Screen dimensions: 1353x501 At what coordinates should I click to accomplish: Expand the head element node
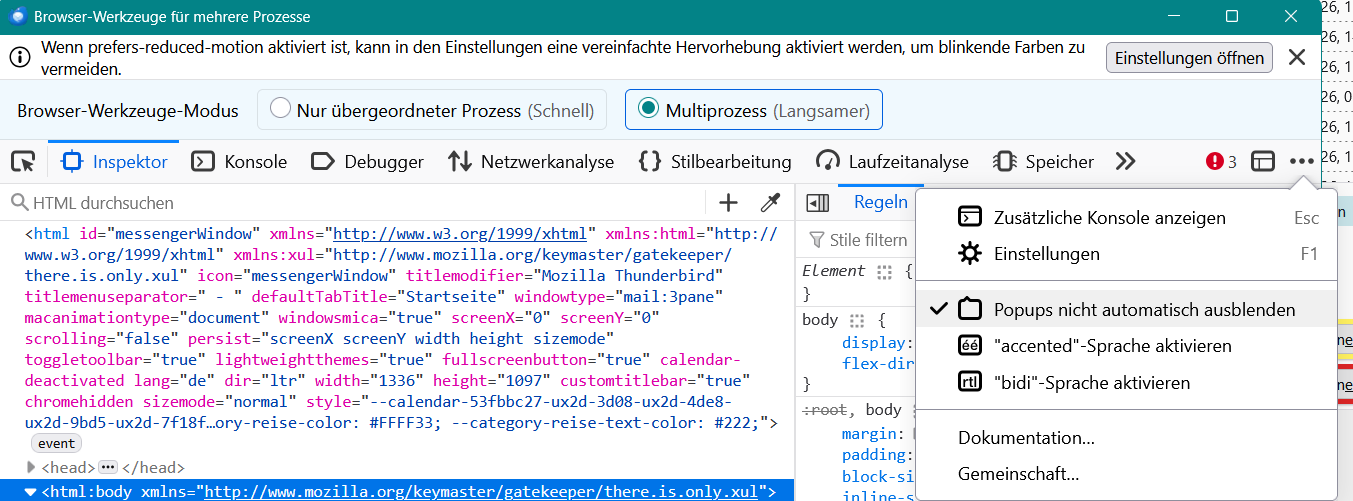click(31, 467)
